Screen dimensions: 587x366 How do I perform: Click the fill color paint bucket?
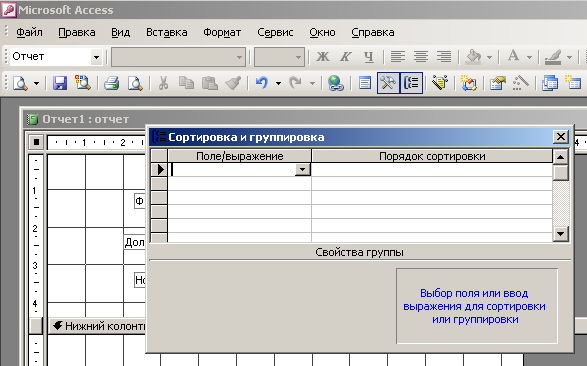473,57
